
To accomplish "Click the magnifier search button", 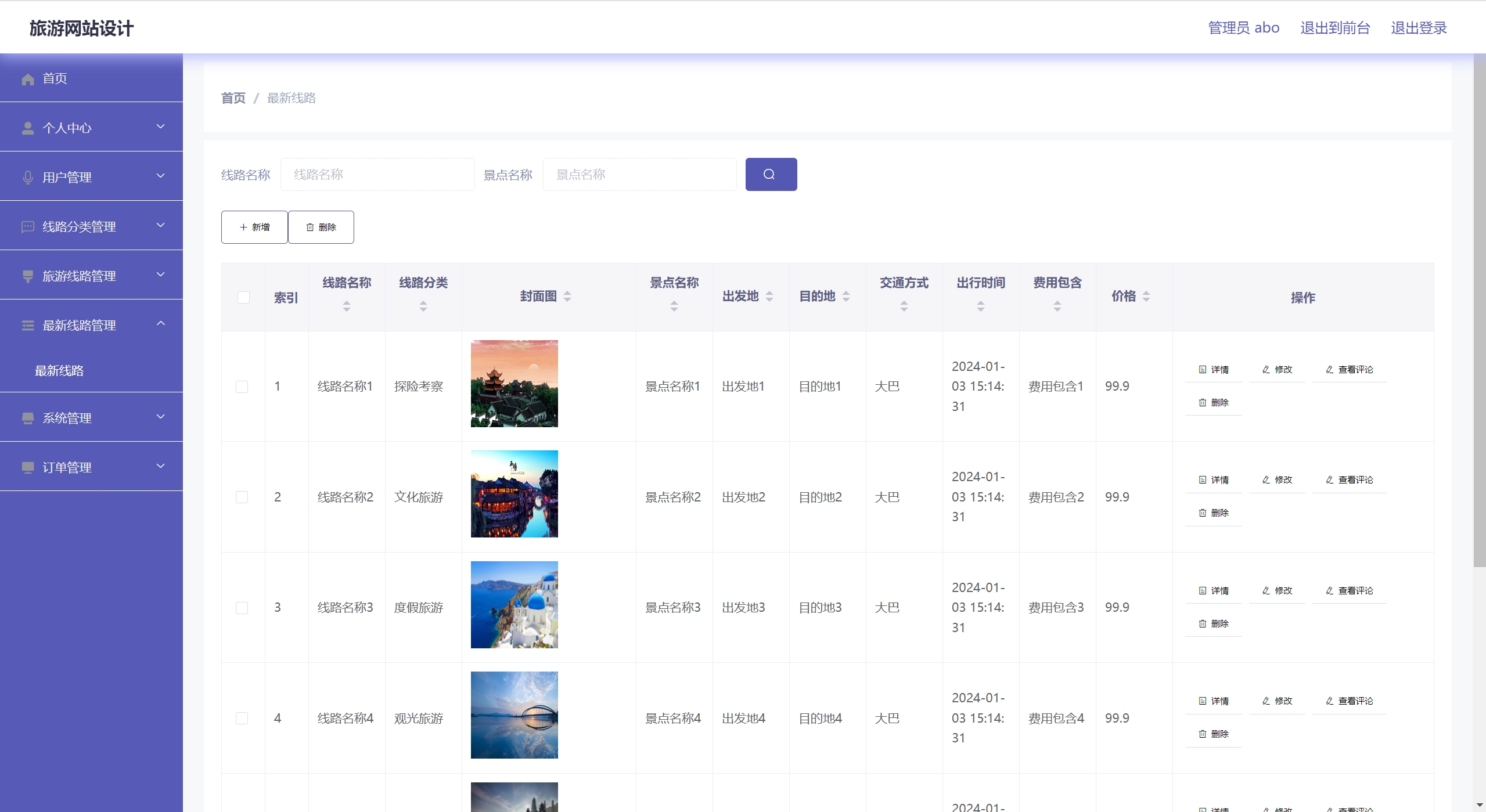I will (771, 174).
